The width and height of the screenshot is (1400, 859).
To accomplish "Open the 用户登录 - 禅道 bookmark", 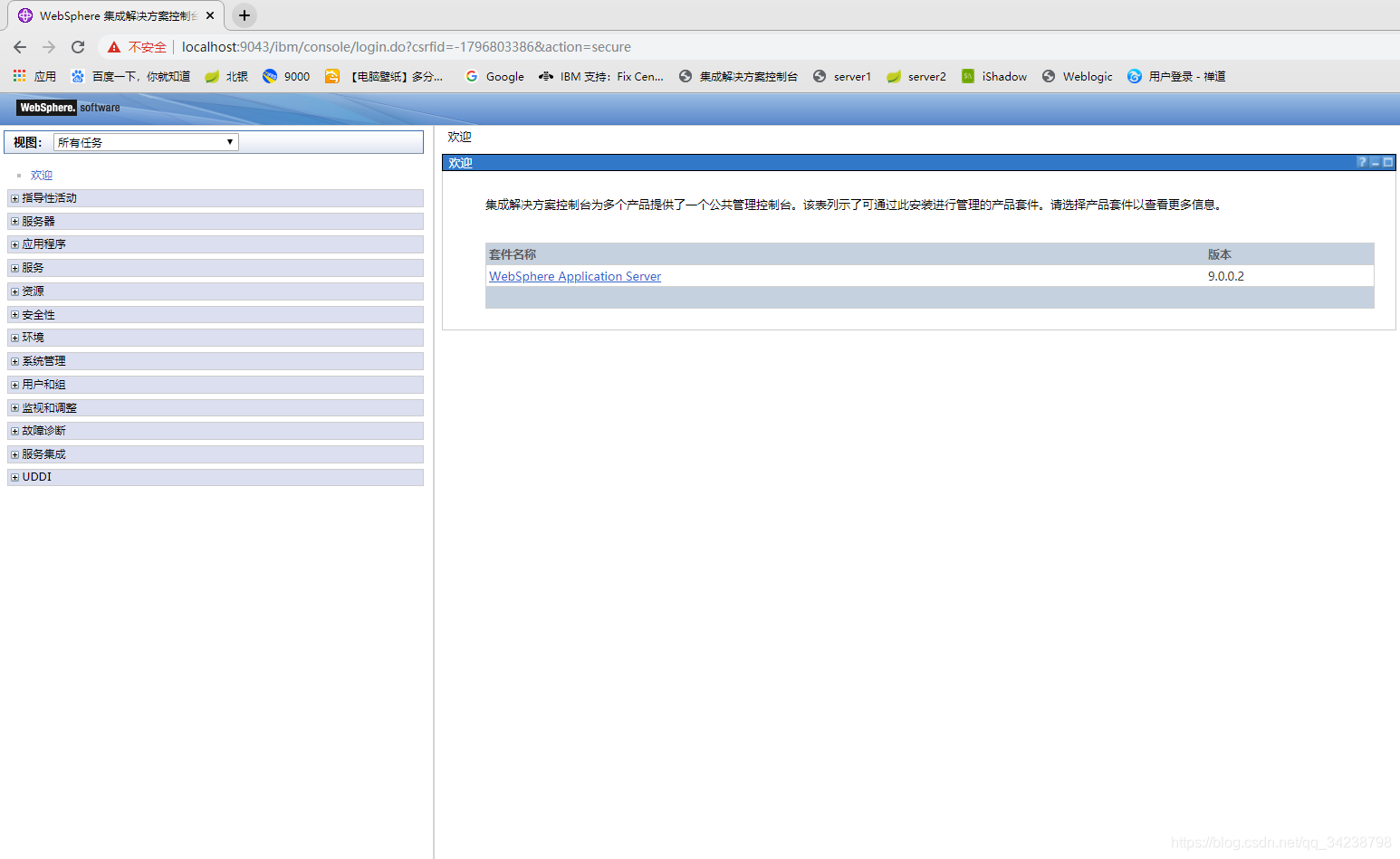I will [1176, 76].
